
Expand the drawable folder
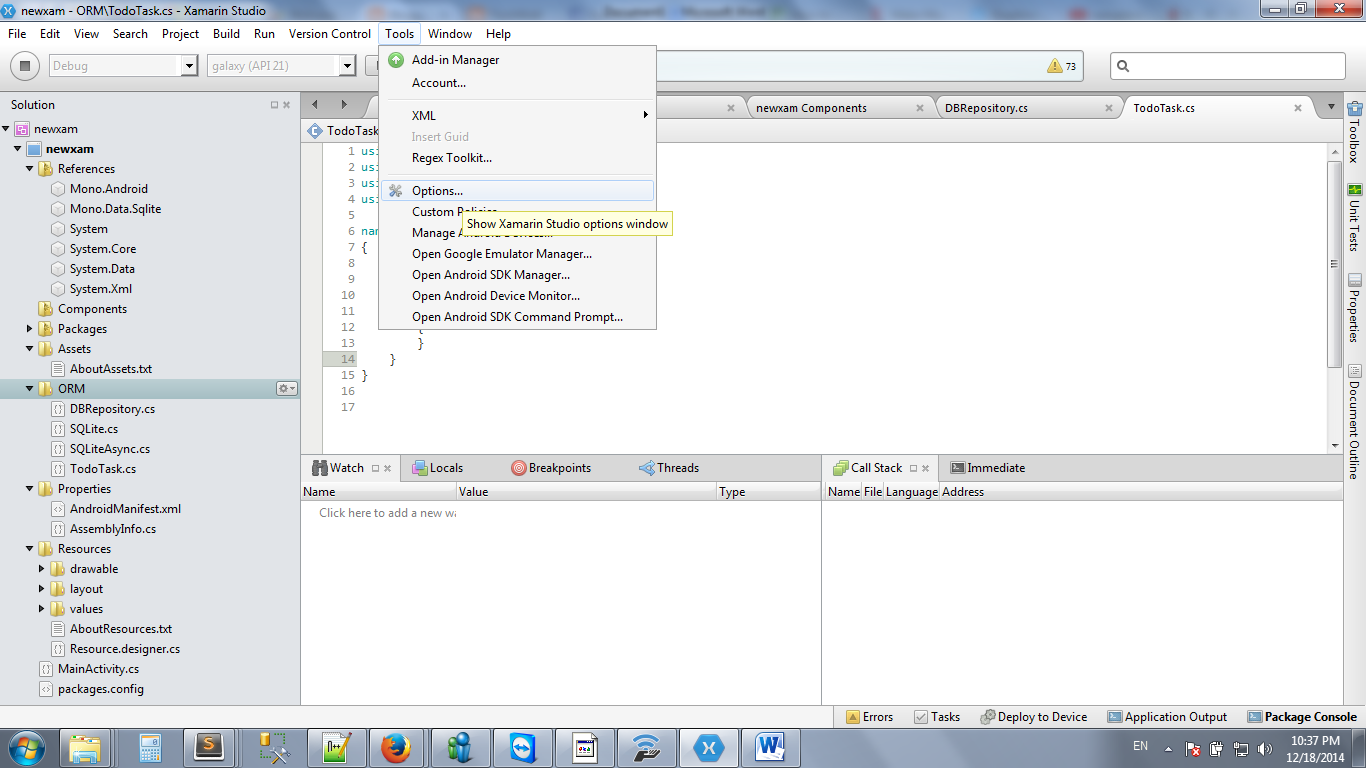(42, 569)
